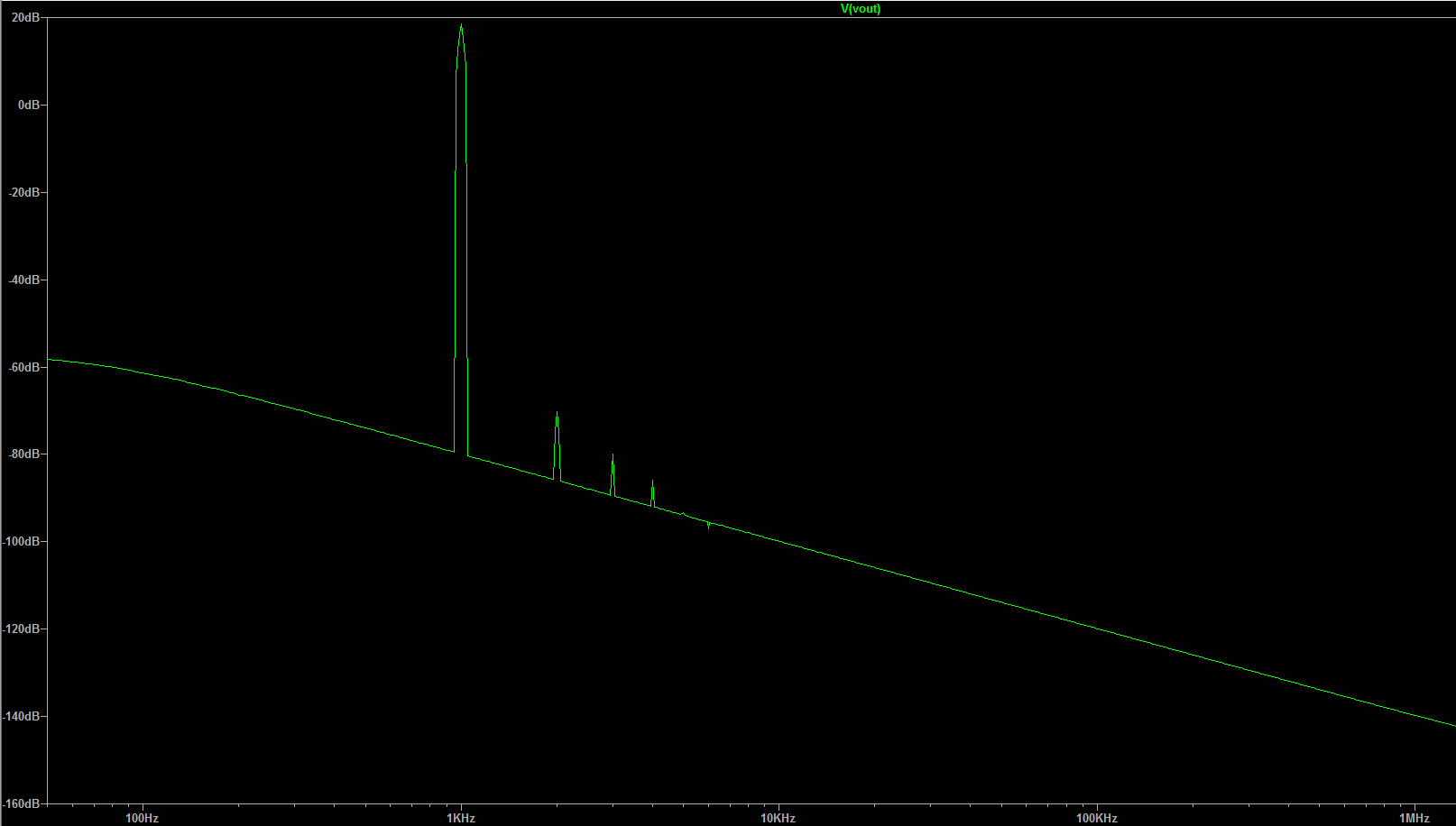Viewport: 1456px width, 826px height.
Task: Click the 1KHz frequency label
Action: 461,819
